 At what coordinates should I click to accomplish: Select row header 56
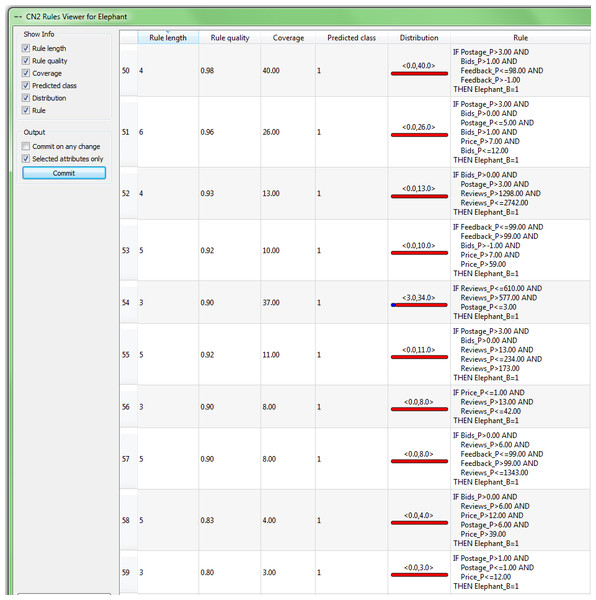[129, 406]
